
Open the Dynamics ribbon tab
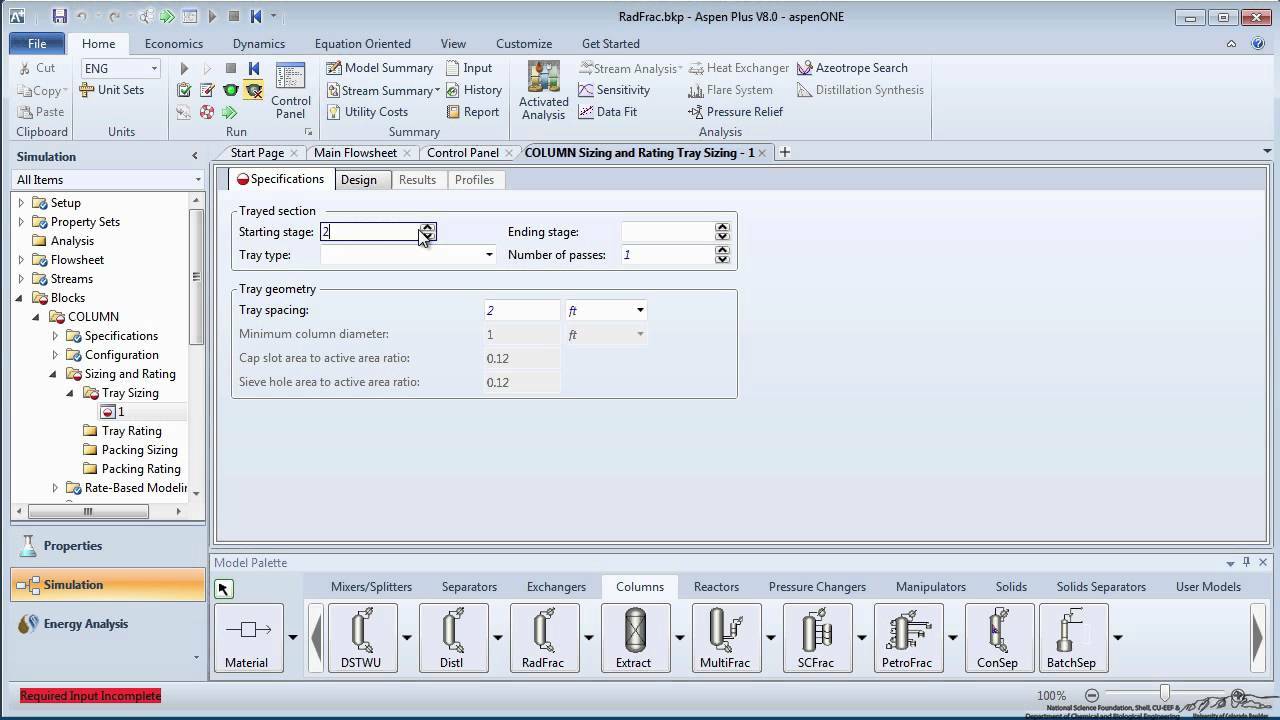point(258,43)
